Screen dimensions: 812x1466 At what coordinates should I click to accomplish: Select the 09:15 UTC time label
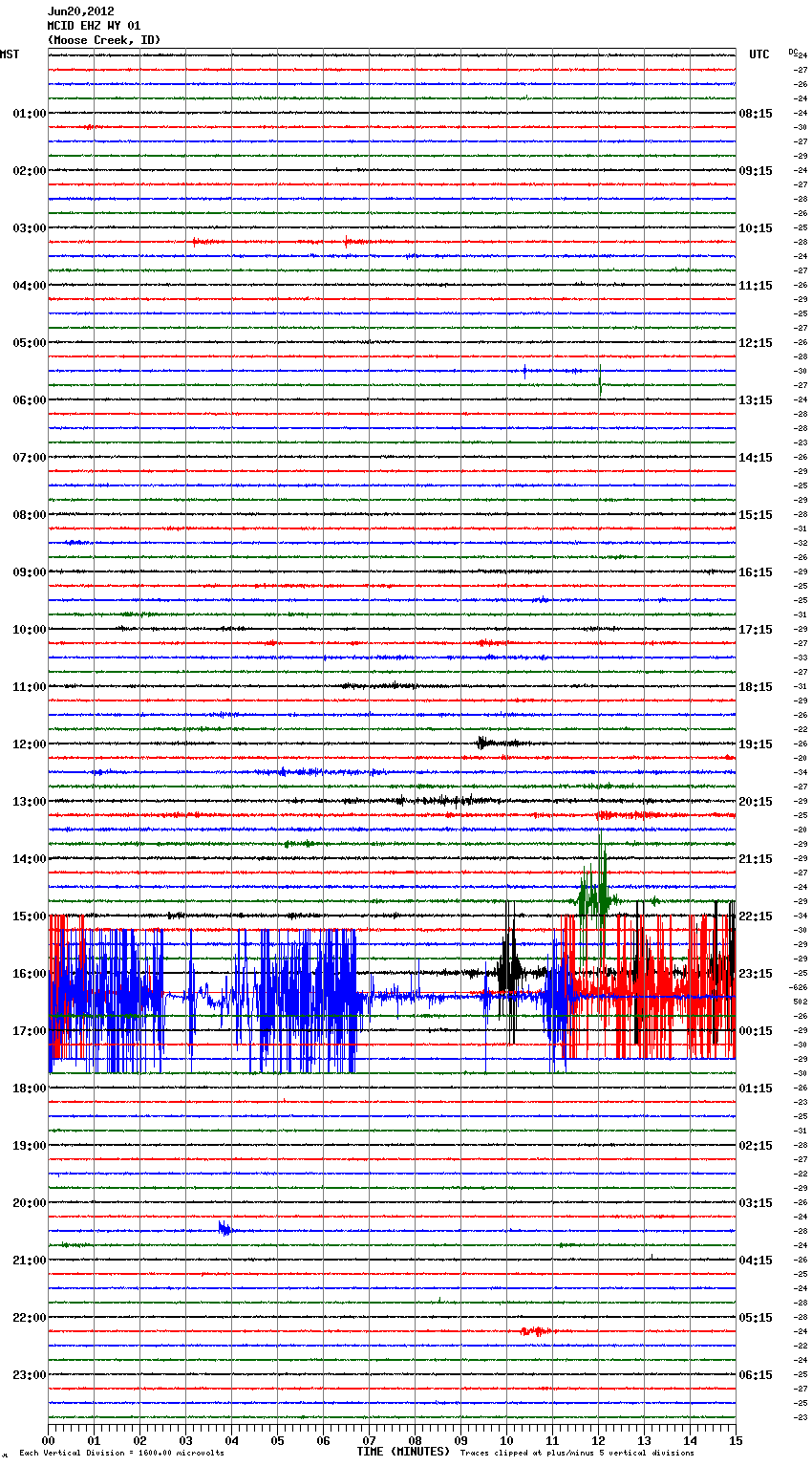tap(756, 171)
